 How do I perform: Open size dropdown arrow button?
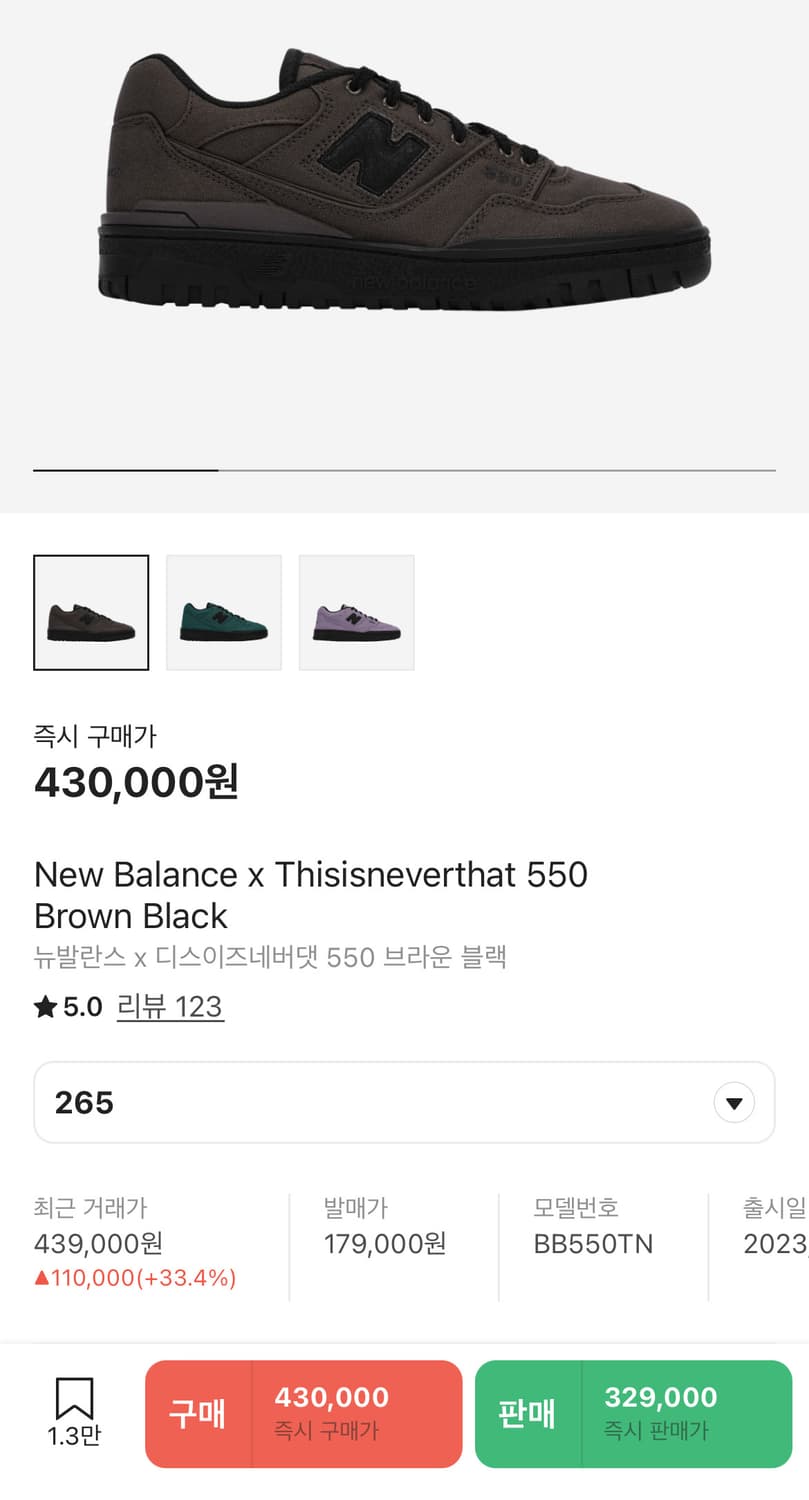click(x=734, y=1103)
